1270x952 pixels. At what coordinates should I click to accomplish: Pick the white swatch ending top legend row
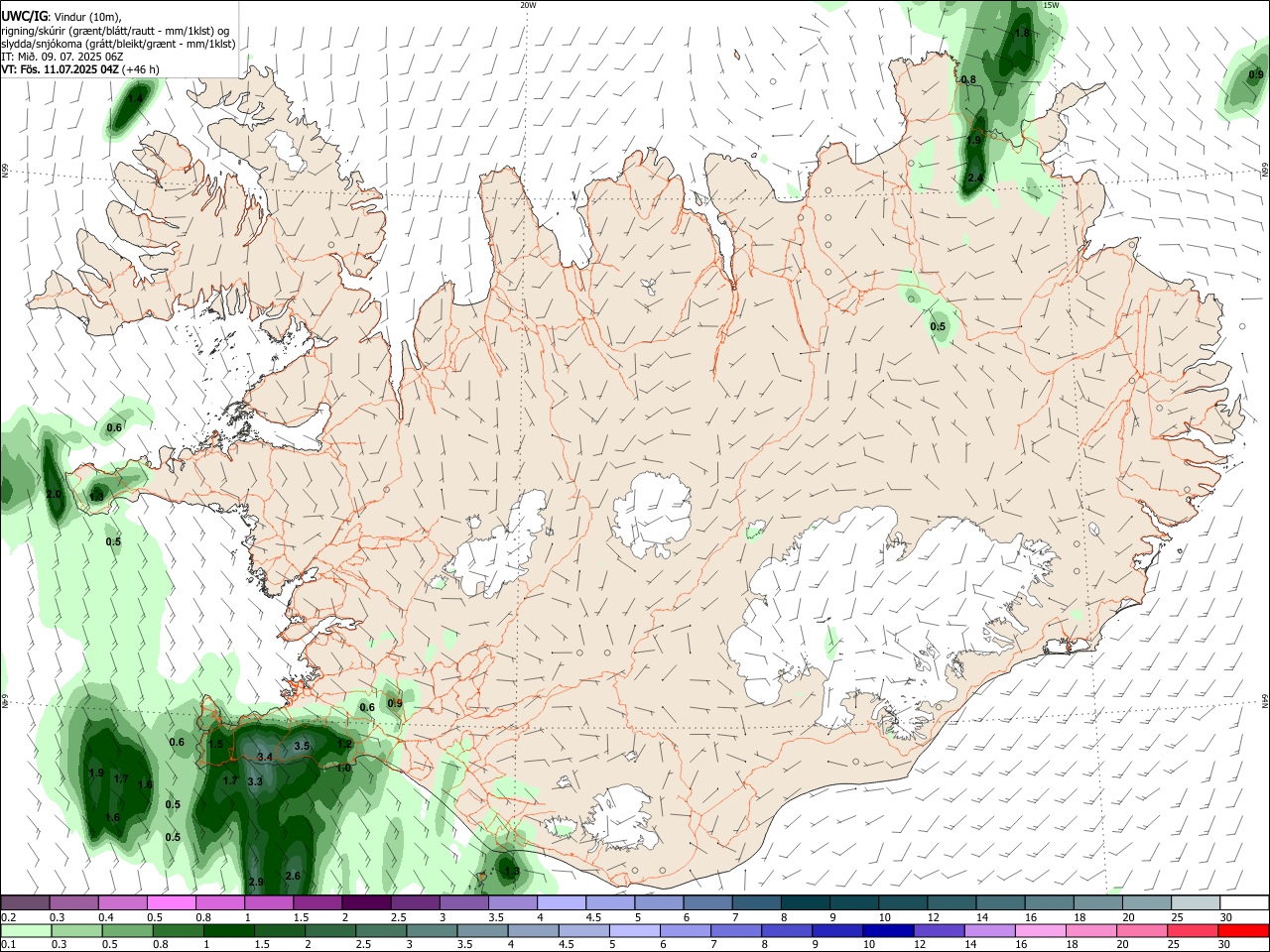(x=1243, y=903)
